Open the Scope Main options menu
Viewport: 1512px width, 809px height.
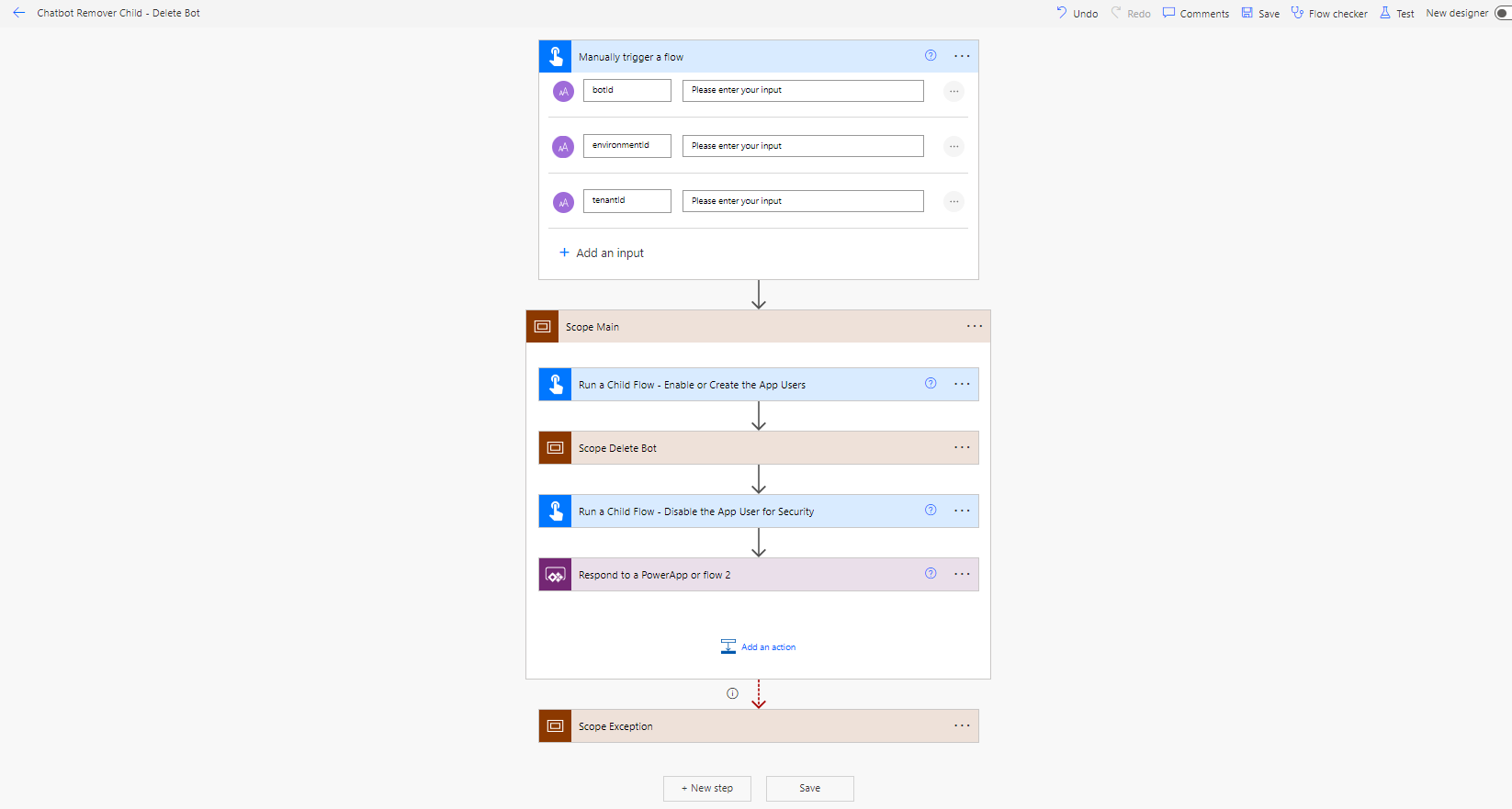[x=975, y=326]
